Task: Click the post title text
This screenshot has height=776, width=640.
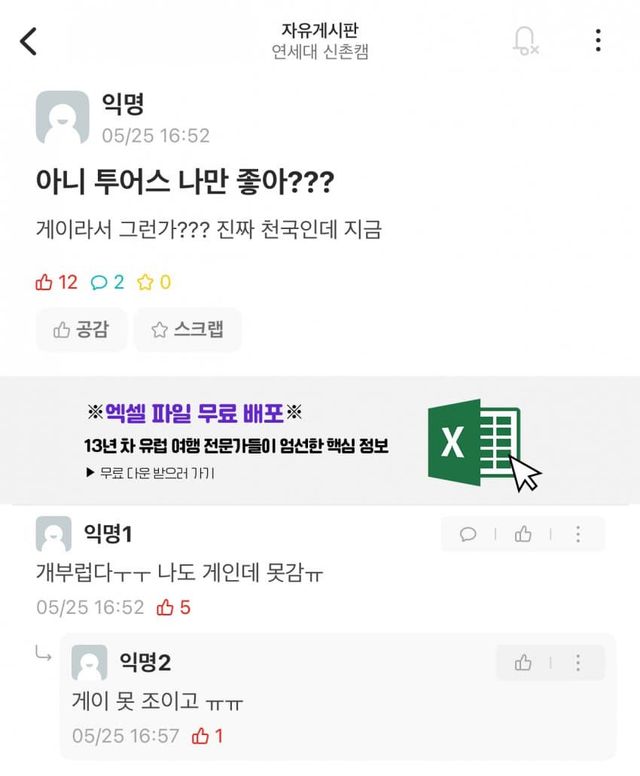Action: [184, 183]
